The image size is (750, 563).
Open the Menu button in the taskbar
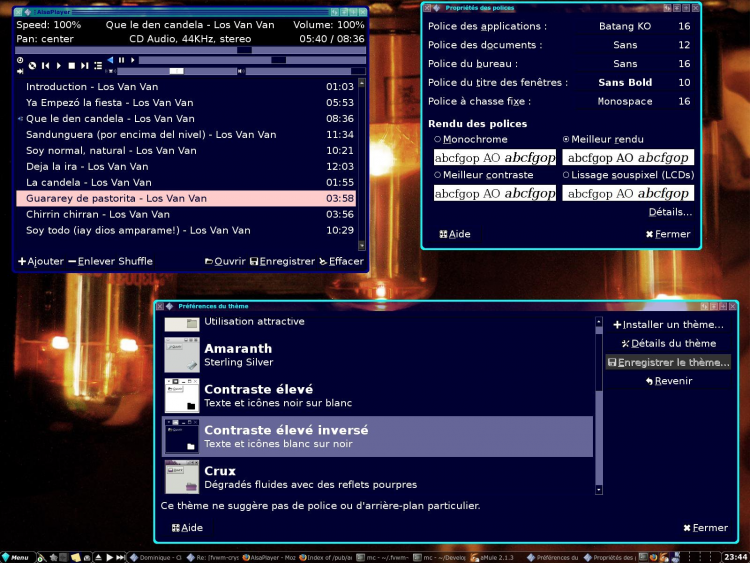click(16, 556)
